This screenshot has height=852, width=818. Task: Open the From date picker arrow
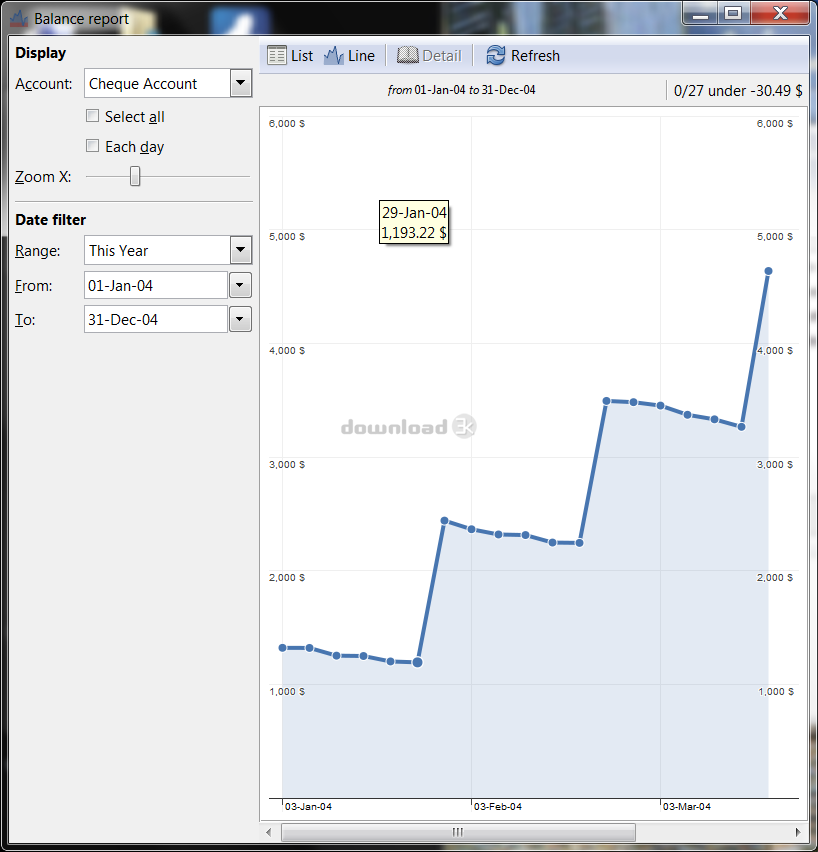(240, 285)
